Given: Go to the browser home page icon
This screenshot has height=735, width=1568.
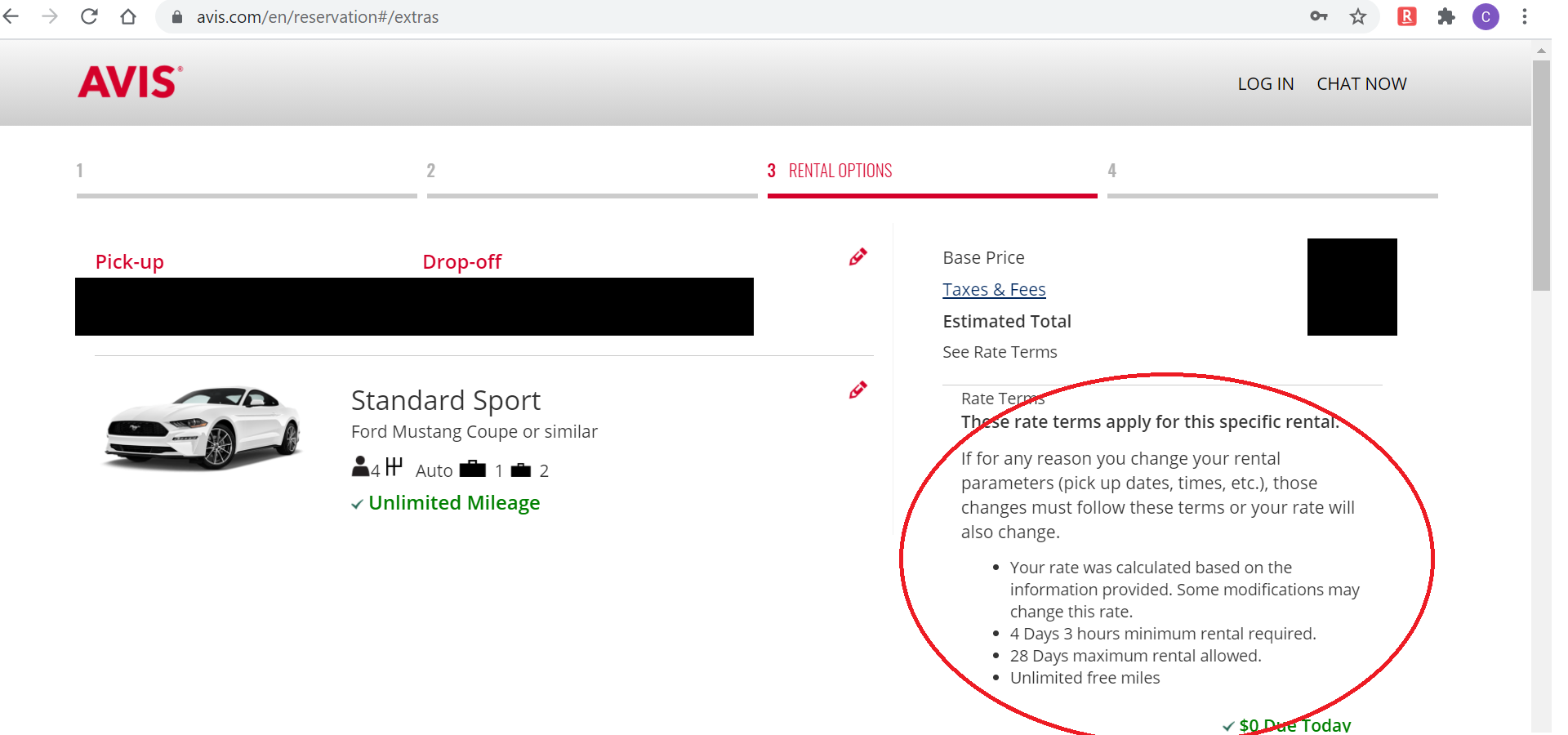Looking at the screenshot, I should click(x=128, y=16).
